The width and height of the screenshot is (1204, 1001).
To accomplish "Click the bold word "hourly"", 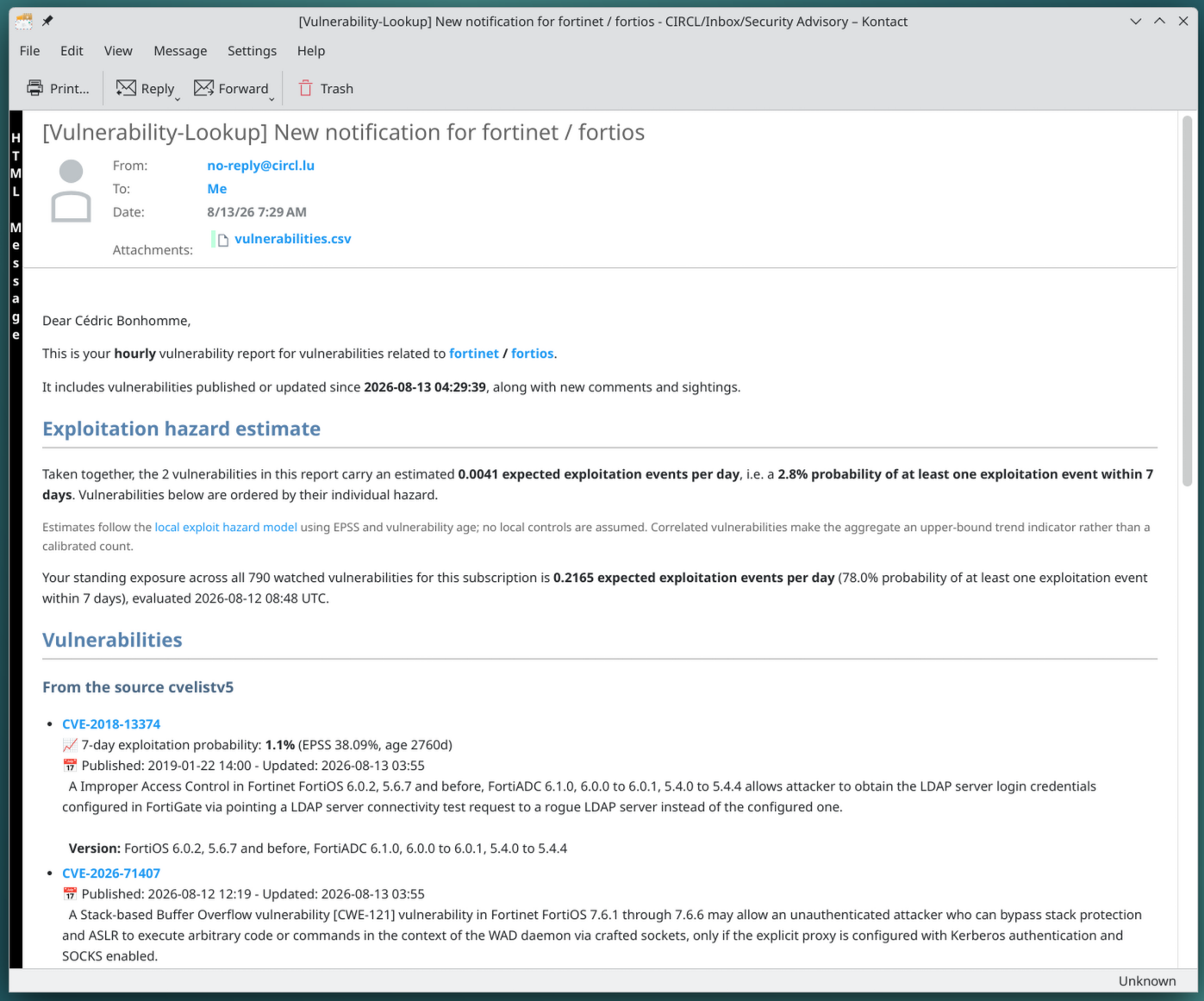I will tap(135, 353).
